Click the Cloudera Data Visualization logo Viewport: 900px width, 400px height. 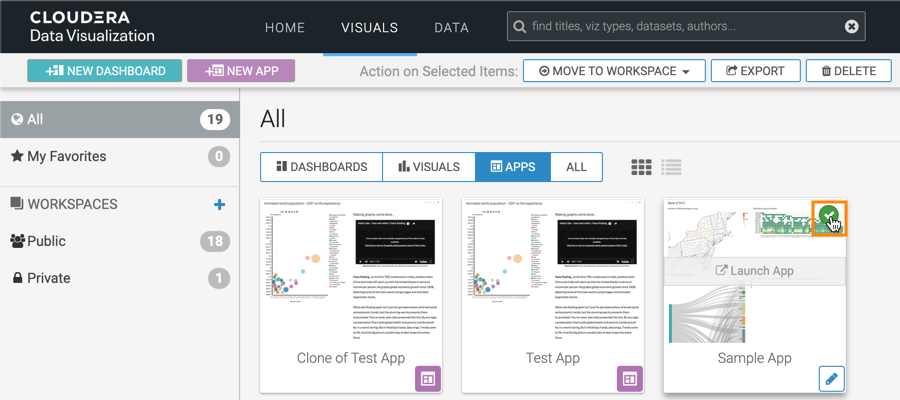(92, 27)
